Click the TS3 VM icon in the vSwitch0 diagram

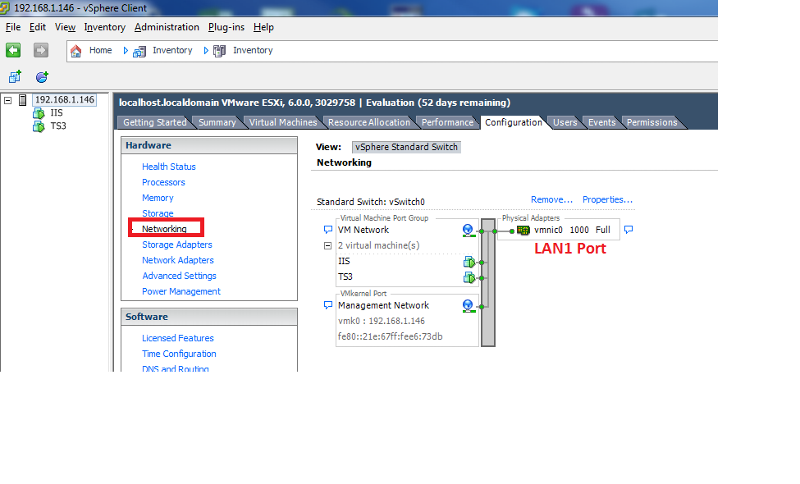pos(469,277)
